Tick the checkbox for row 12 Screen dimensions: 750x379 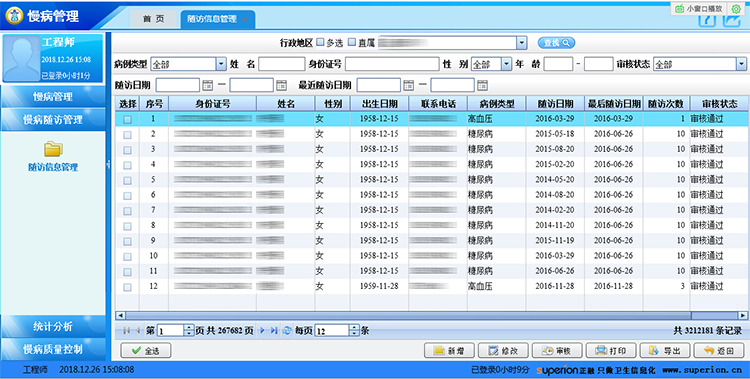127,287
